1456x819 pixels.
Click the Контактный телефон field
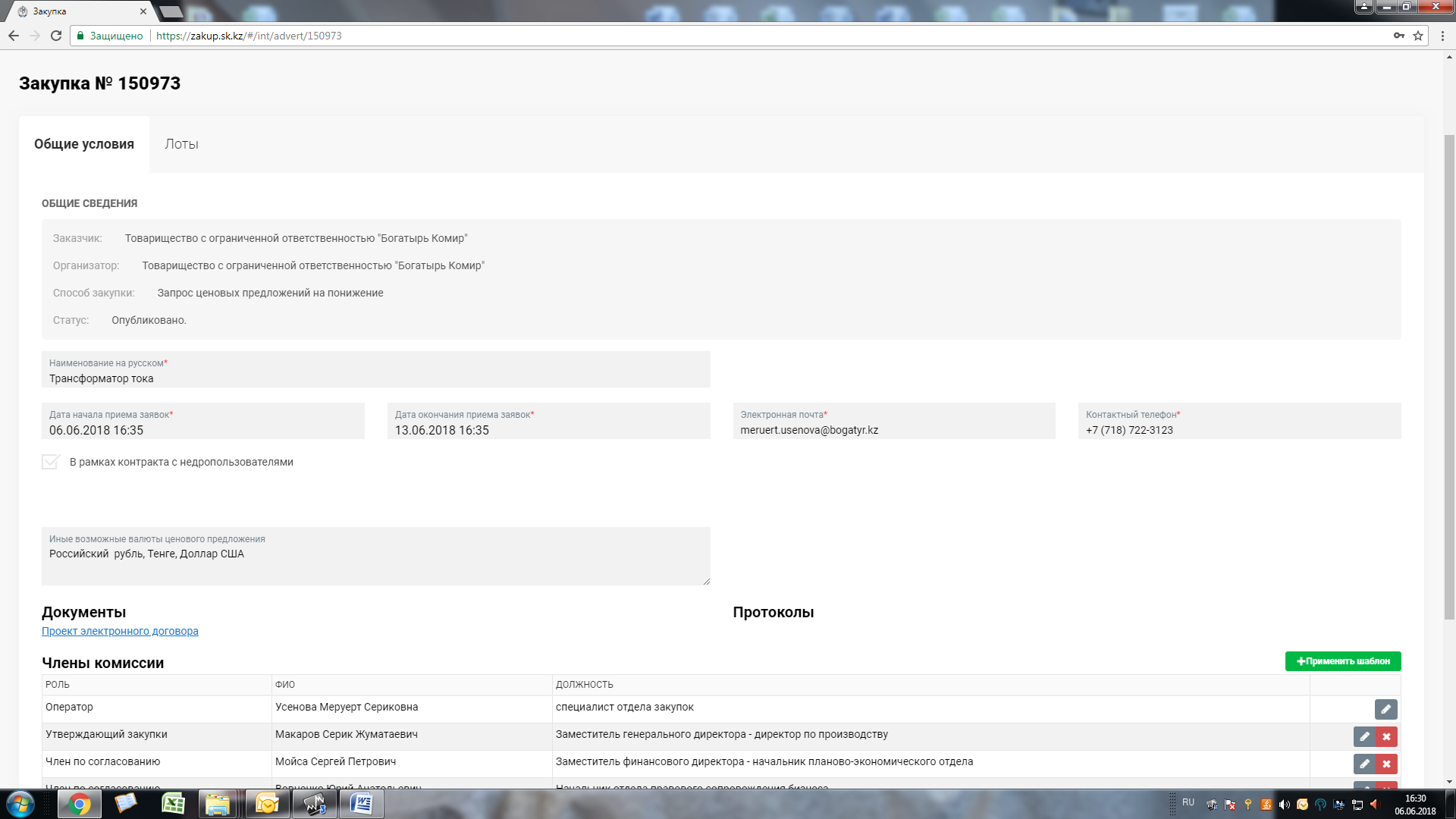[1240, 421]
